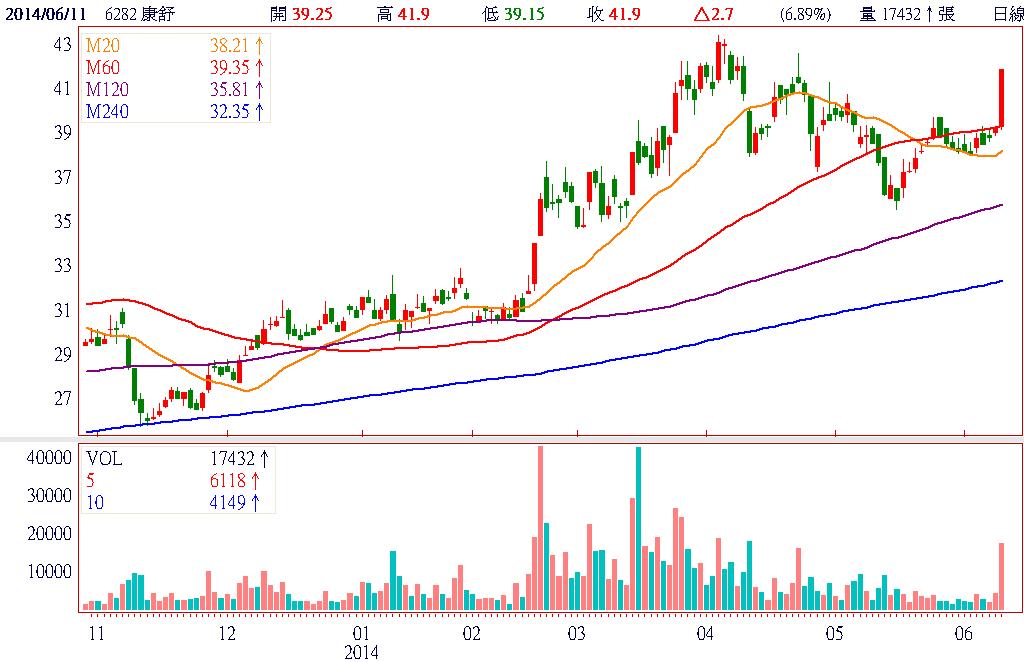Screen dimensions: 1024x662
Task: Click the closing price 收 41.9
Action: 616,13
